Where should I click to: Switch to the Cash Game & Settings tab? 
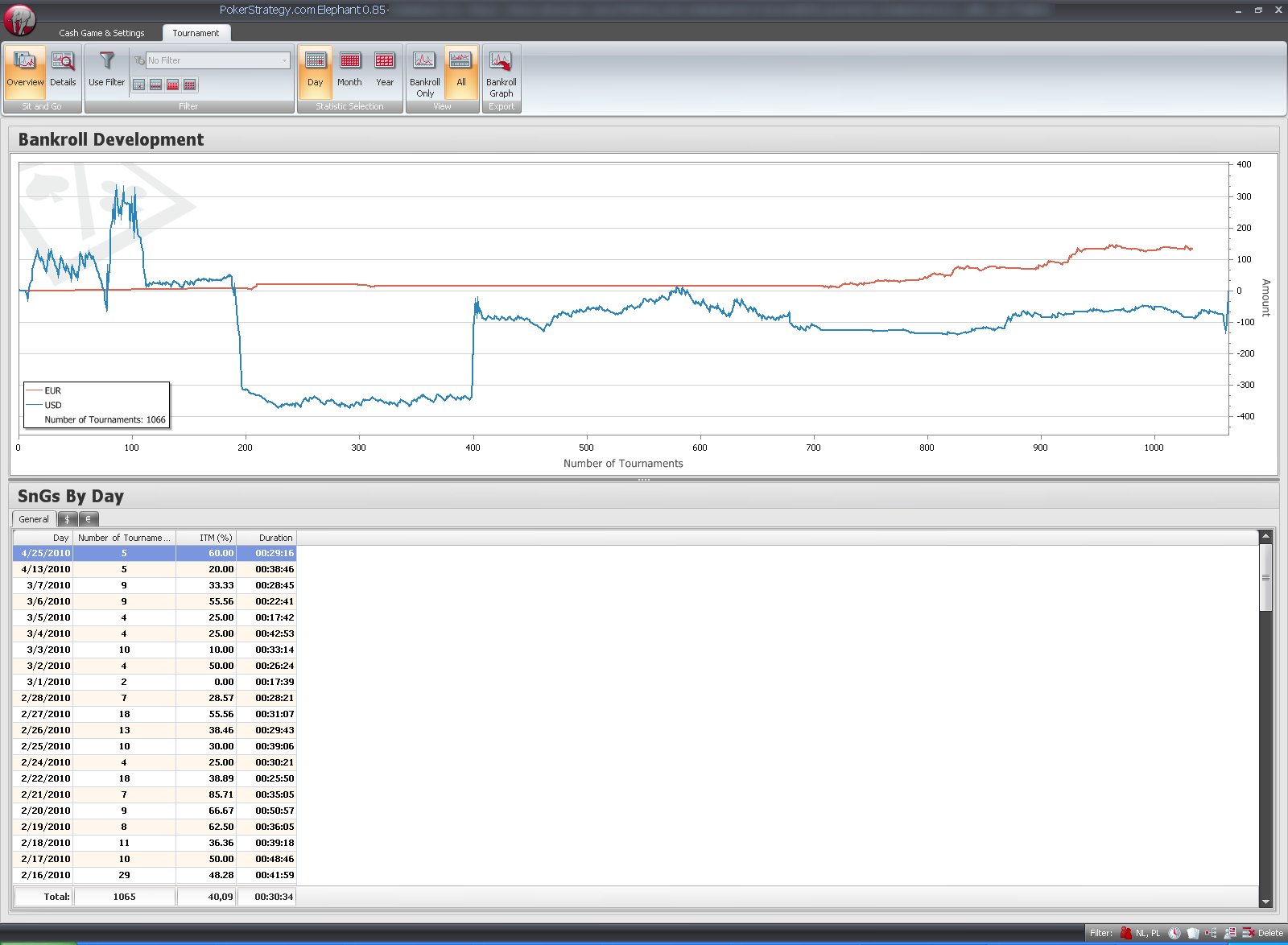tap(101, 33)
